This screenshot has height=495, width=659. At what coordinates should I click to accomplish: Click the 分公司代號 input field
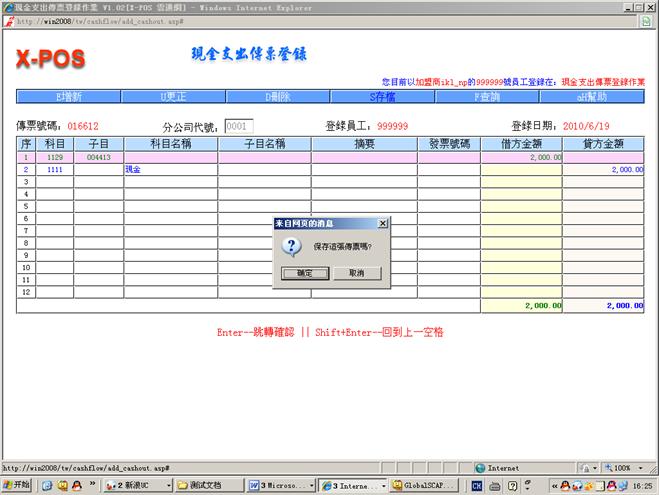point(238,127)
